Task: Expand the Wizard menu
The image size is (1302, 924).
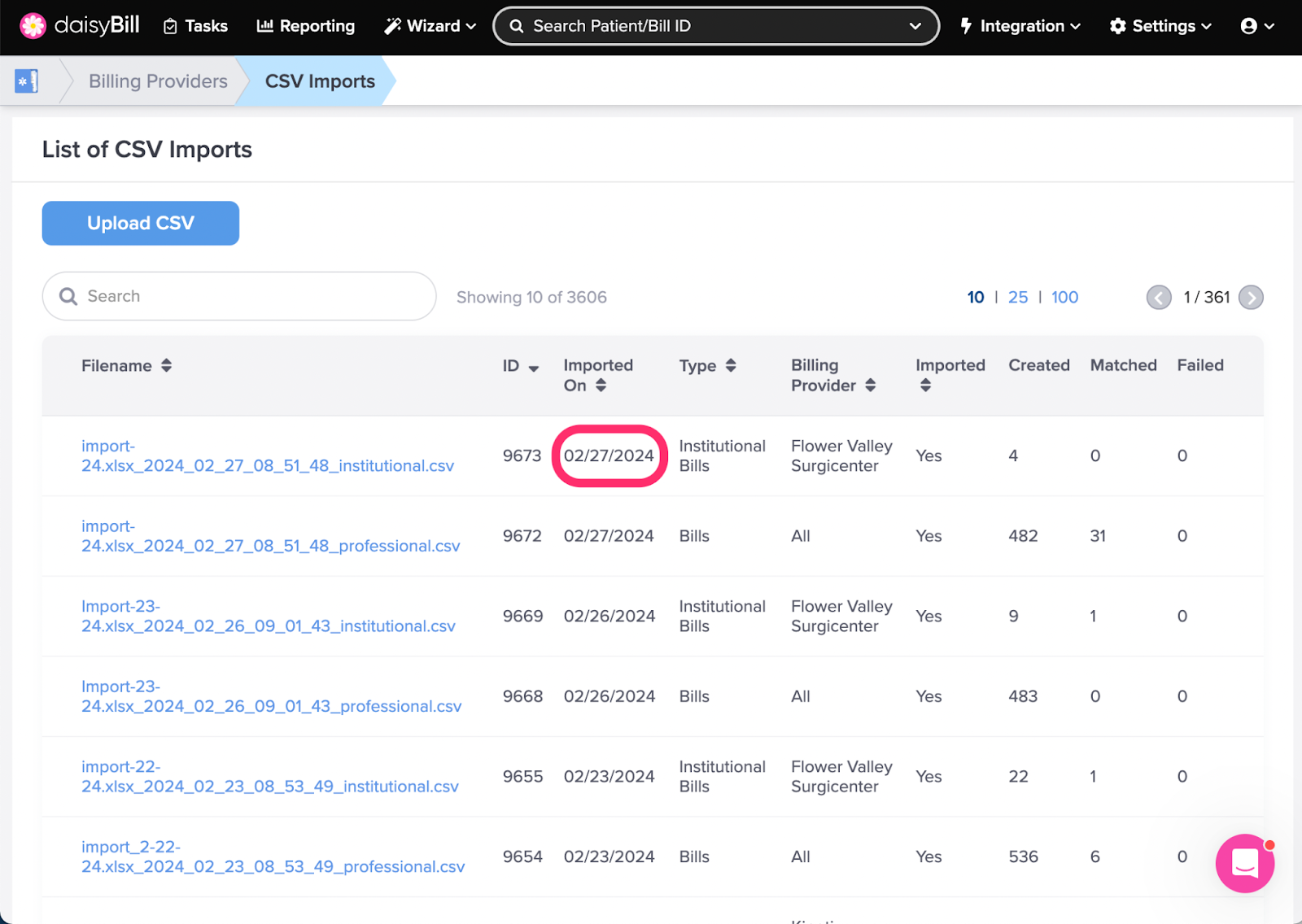Action: click(430, 26)
